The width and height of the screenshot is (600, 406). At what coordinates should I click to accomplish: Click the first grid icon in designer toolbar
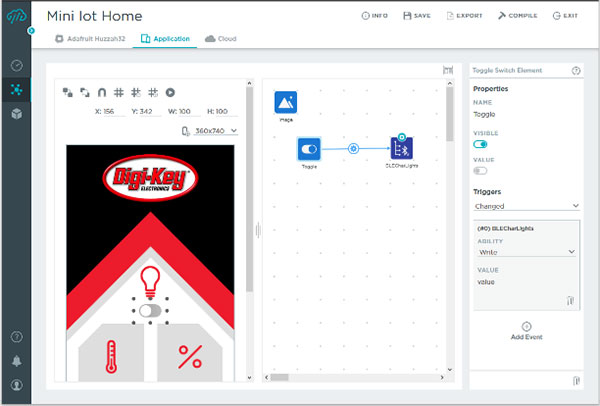pyautogui.click(x=119, y=92)
